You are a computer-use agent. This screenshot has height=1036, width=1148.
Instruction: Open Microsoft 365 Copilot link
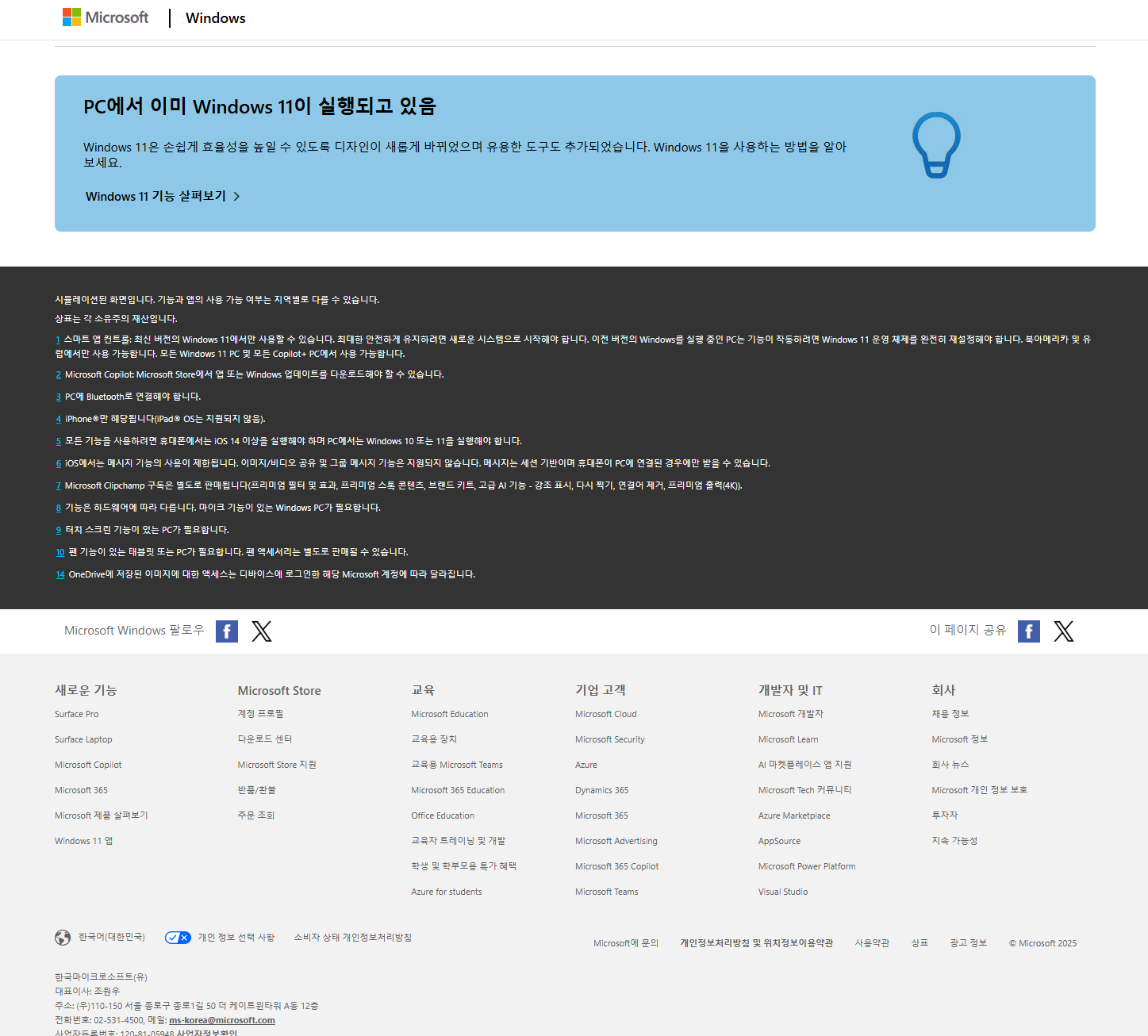[617, 866]
